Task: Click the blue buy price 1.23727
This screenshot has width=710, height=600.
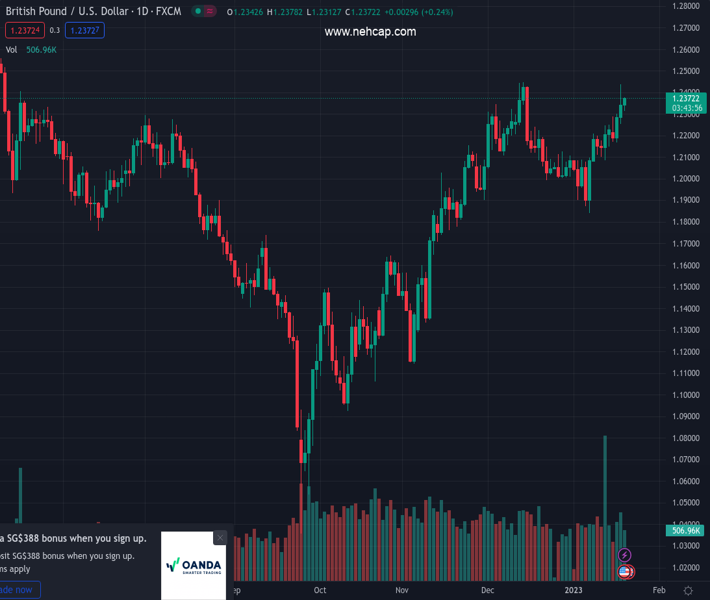Action: click(x=84, y=31)
